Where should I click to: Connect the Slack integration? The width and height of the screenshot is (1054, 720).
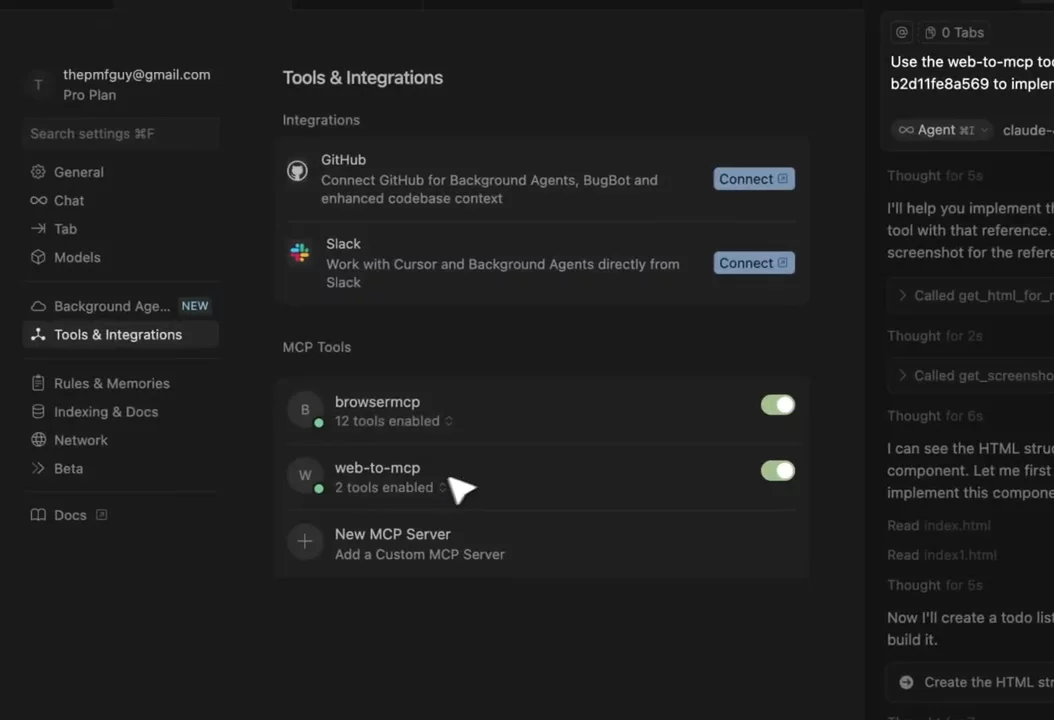point(753,263)
